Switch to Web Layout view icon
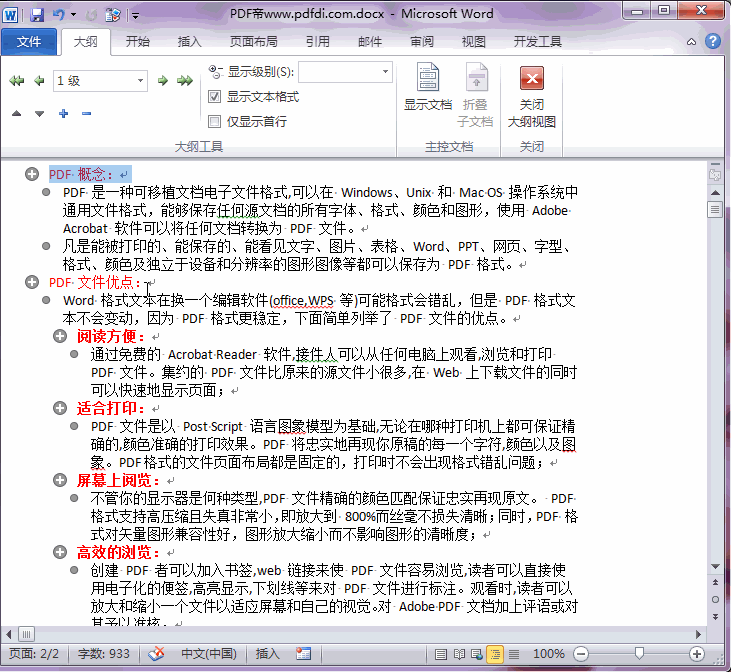The image size is (731, 672). 476,654
